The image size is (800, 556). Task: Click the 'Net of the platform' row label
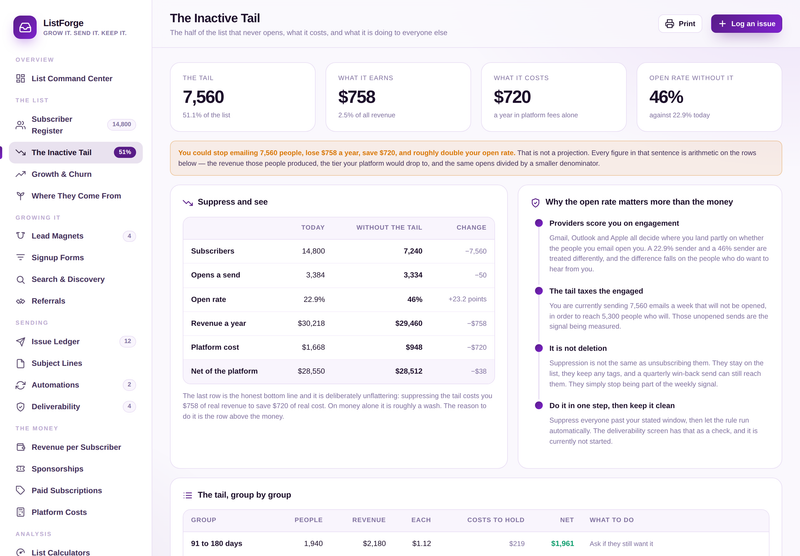coord(224,371)
